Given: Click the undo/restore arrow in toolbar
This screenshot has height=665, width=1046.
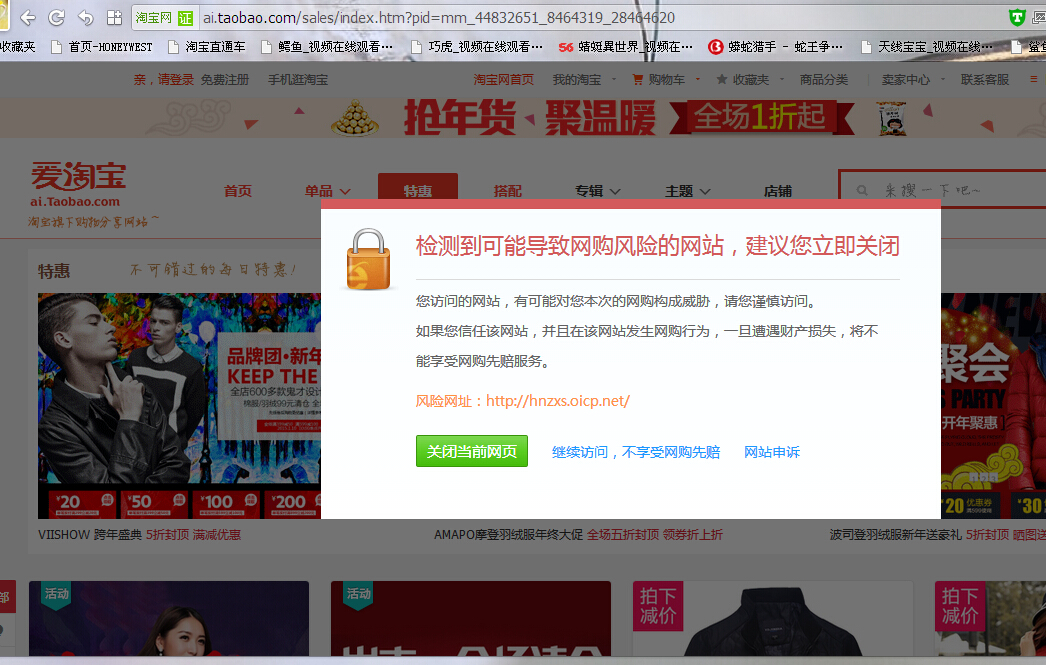Looking at the screenshot, I should [x=86, y=18].
